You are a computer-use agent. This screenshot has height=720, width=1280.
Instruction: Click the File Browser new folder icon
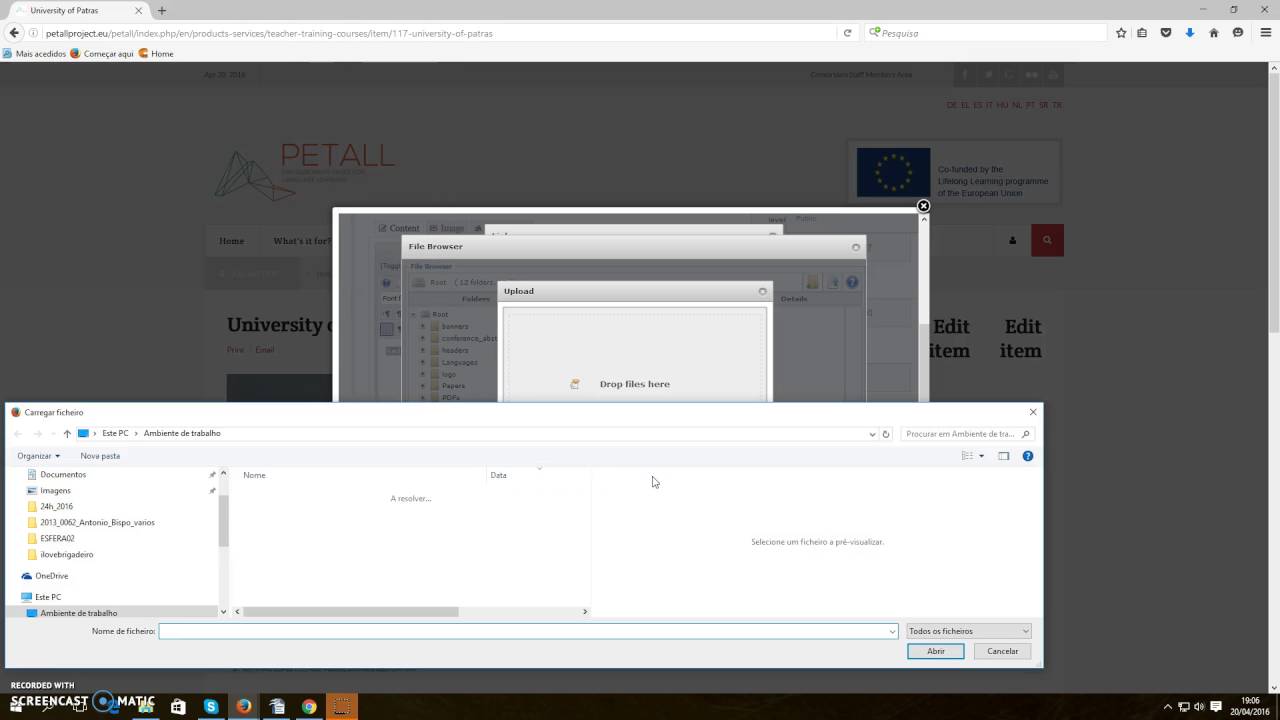tap(812, 283)
